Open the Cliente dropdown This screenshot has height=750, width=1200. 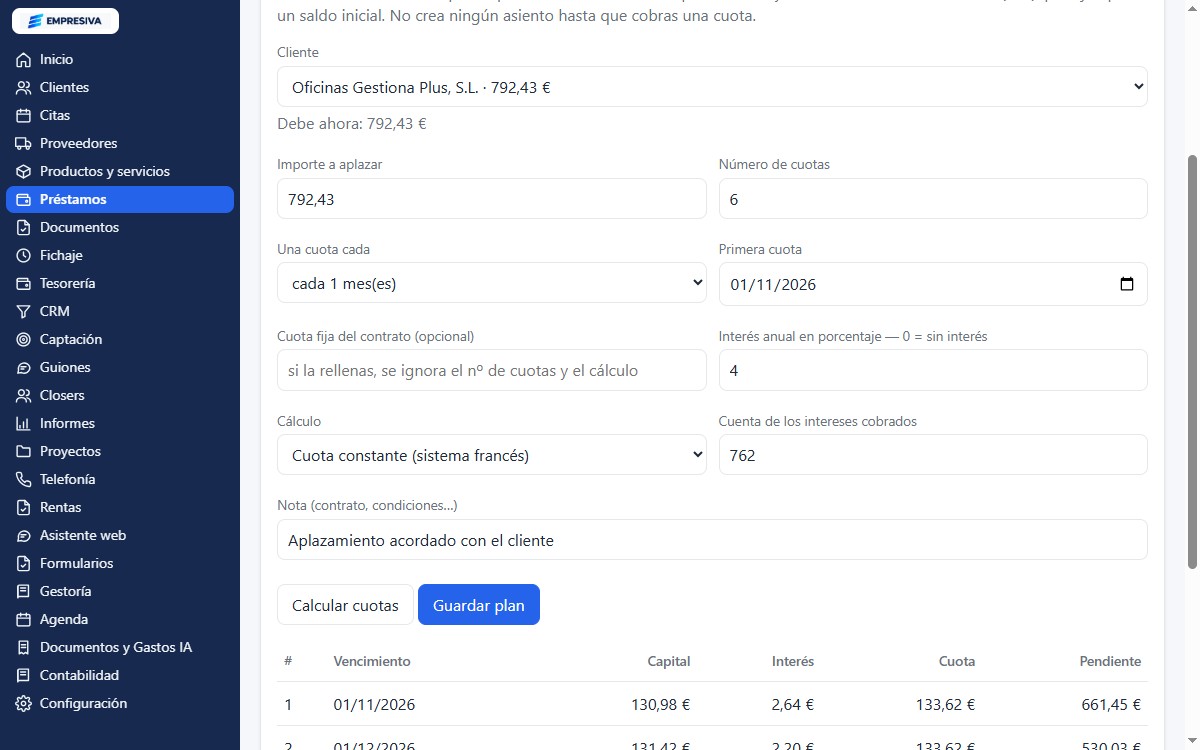click(712, 87)
